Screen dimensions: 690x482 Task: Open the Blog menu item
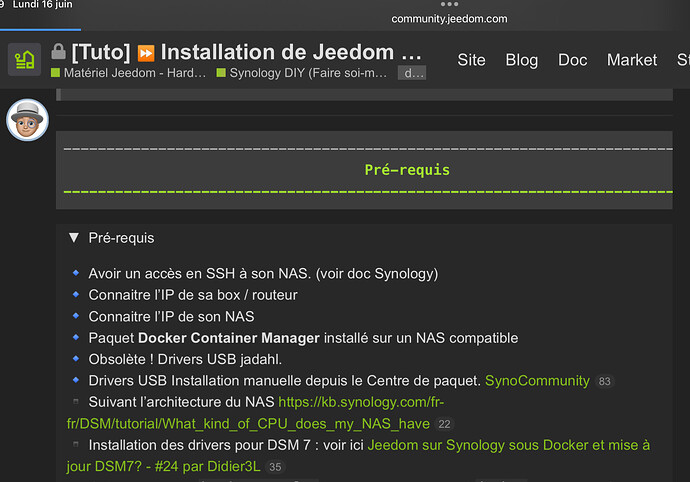tap(521, 60)
